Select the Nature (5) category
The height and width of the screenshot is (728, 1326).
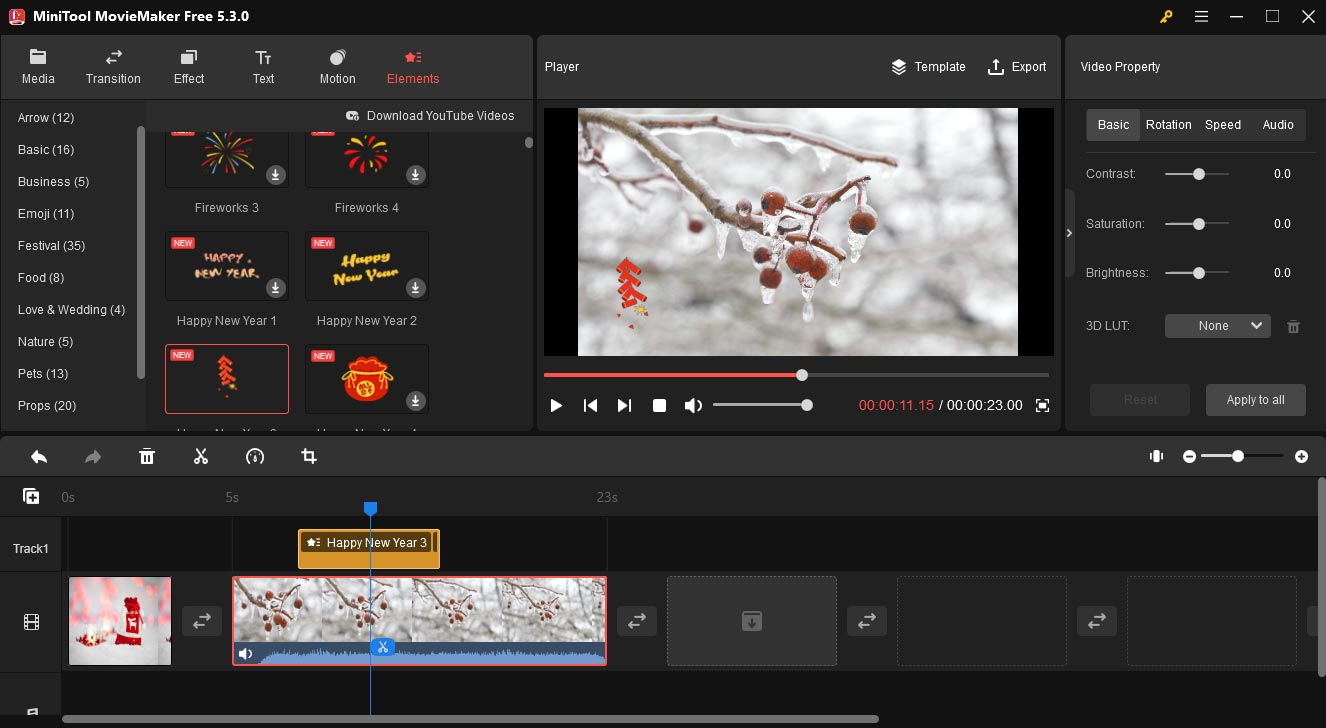pyautogui.click(x=45, y=342)
